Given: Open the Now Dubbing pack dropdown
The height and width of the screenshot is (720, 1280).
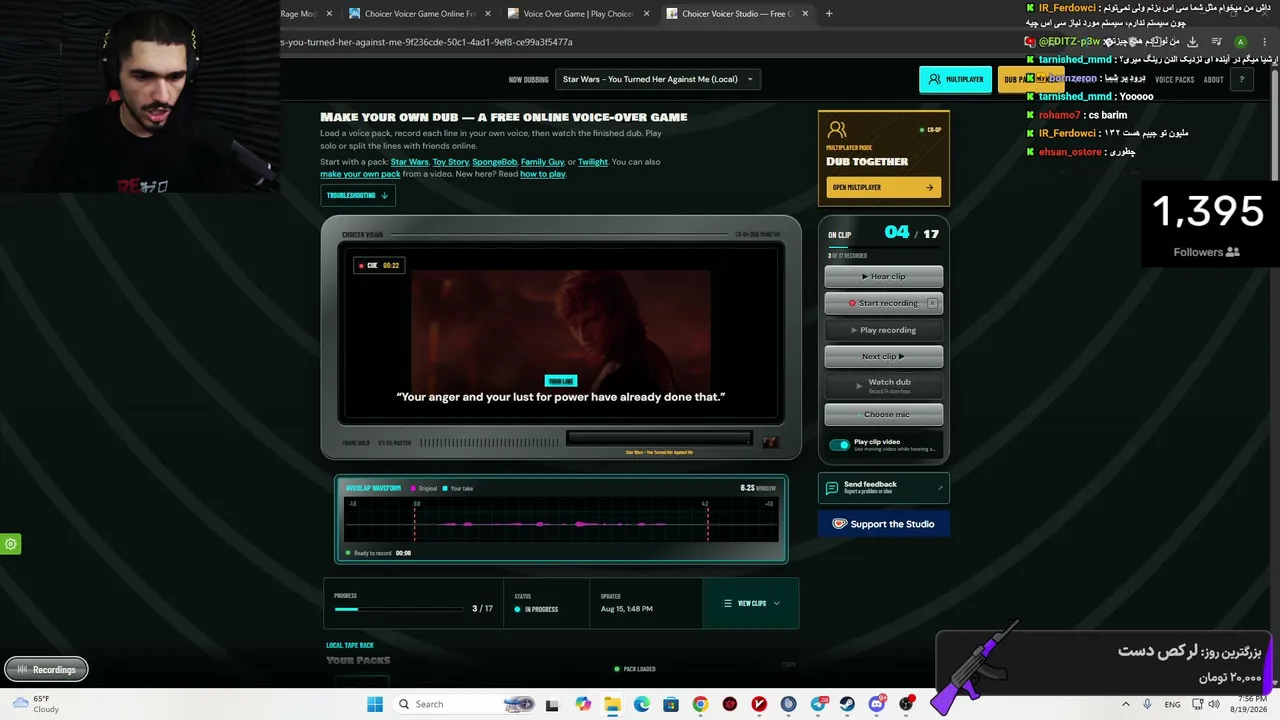Looking at the screenshot, I should (657, 79).
